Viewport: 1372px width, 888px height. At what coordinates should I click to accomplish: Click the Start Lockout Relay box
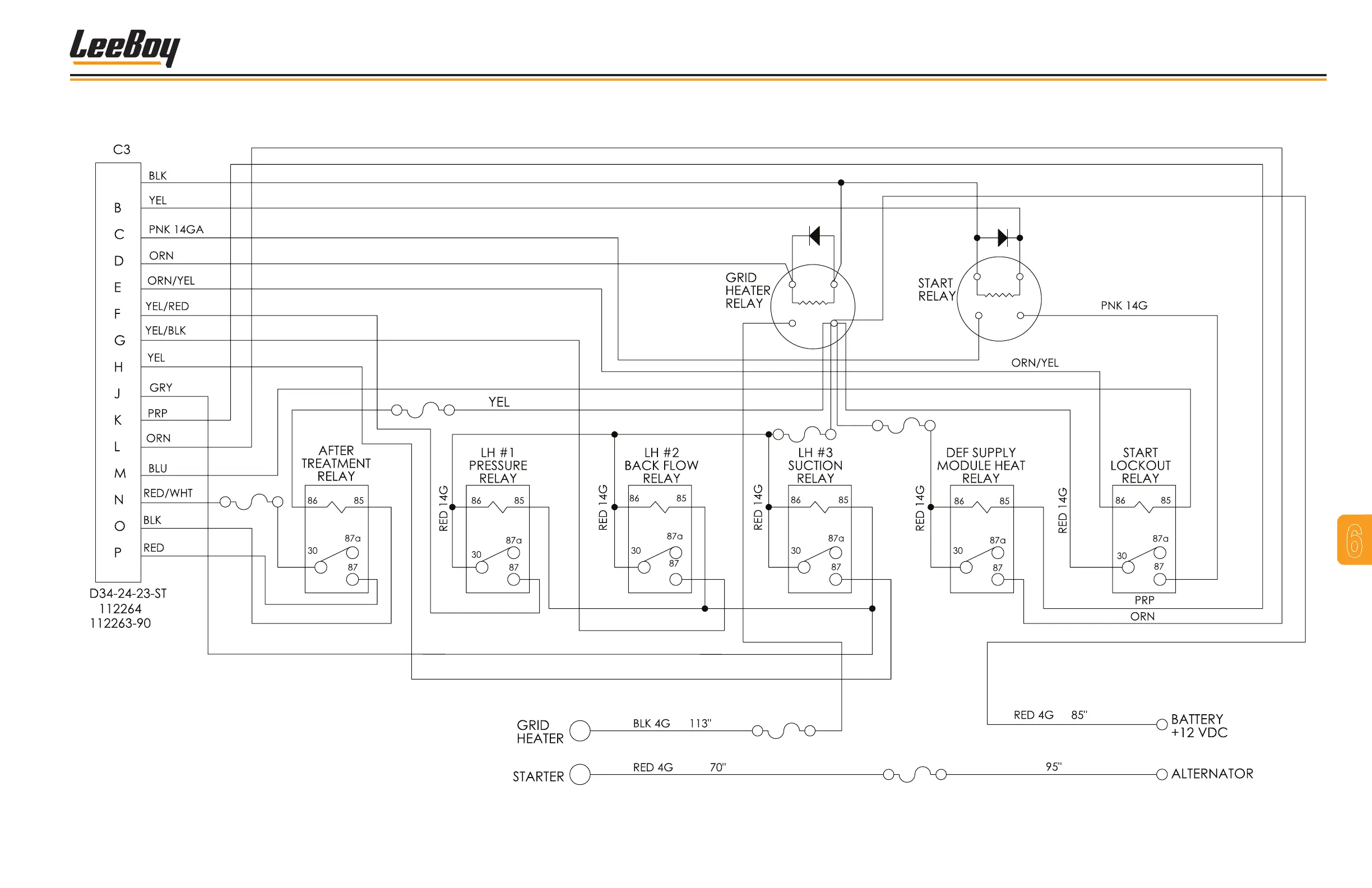click(x=1143, y=539)
